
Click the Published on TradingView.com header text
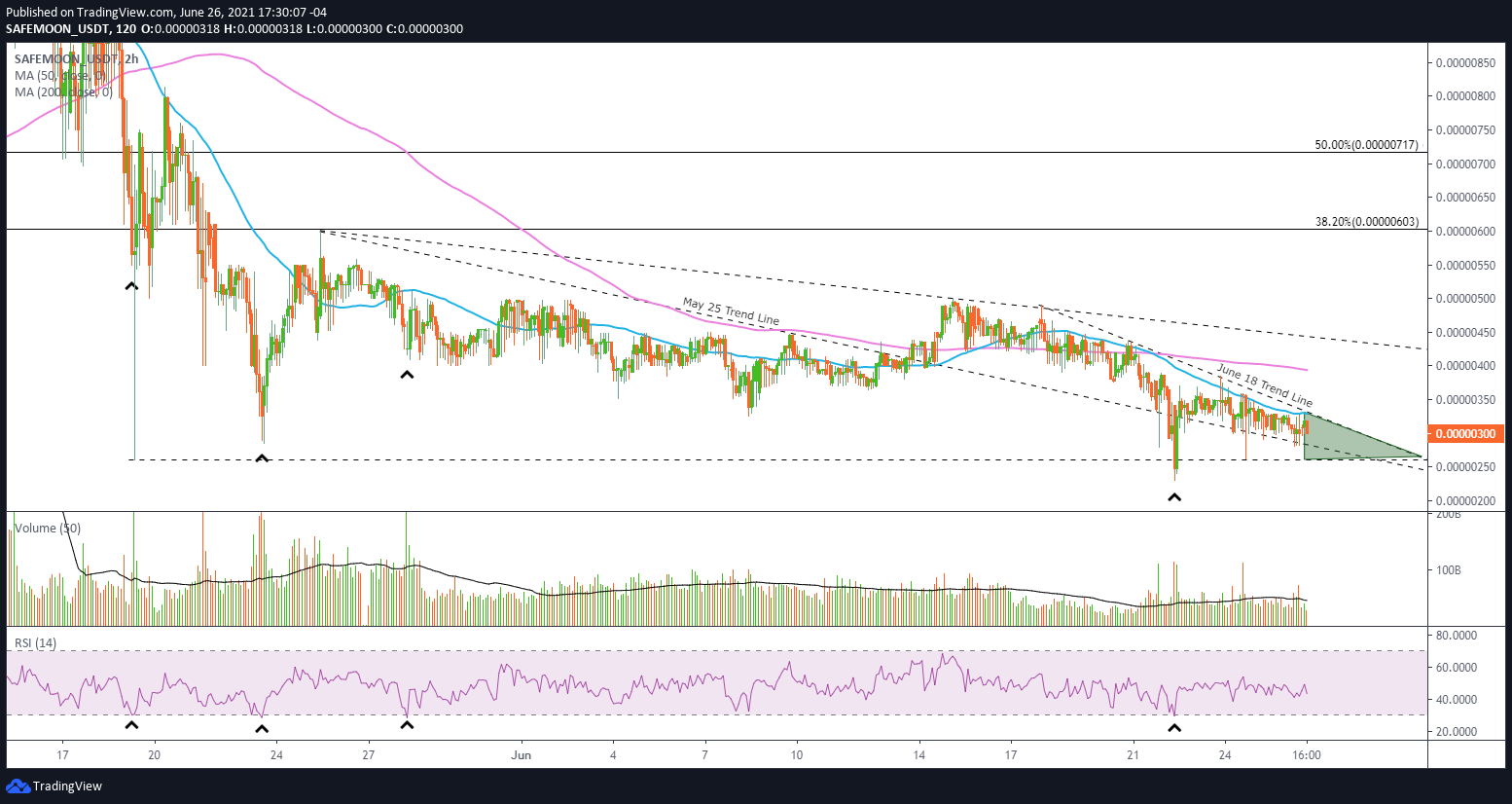166,13
